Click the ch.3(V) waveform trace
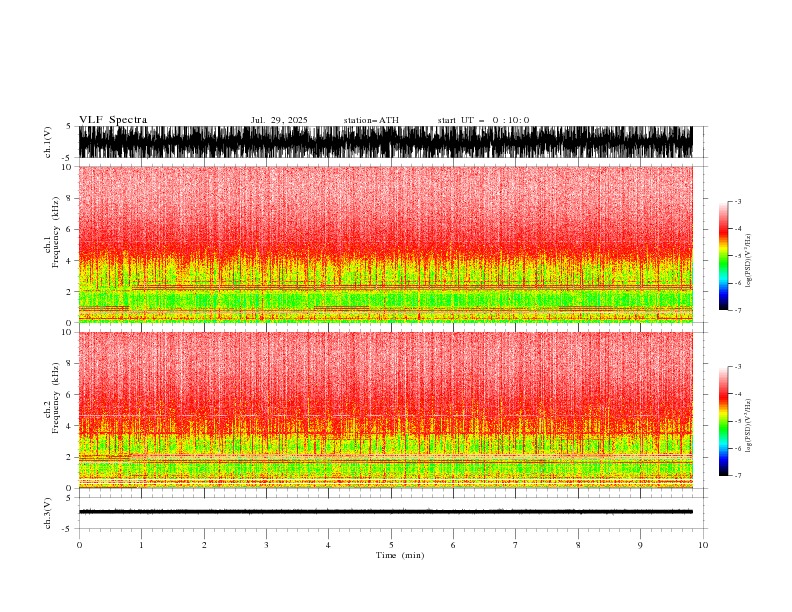The image size is (792, 612). (x=386, y=512)
